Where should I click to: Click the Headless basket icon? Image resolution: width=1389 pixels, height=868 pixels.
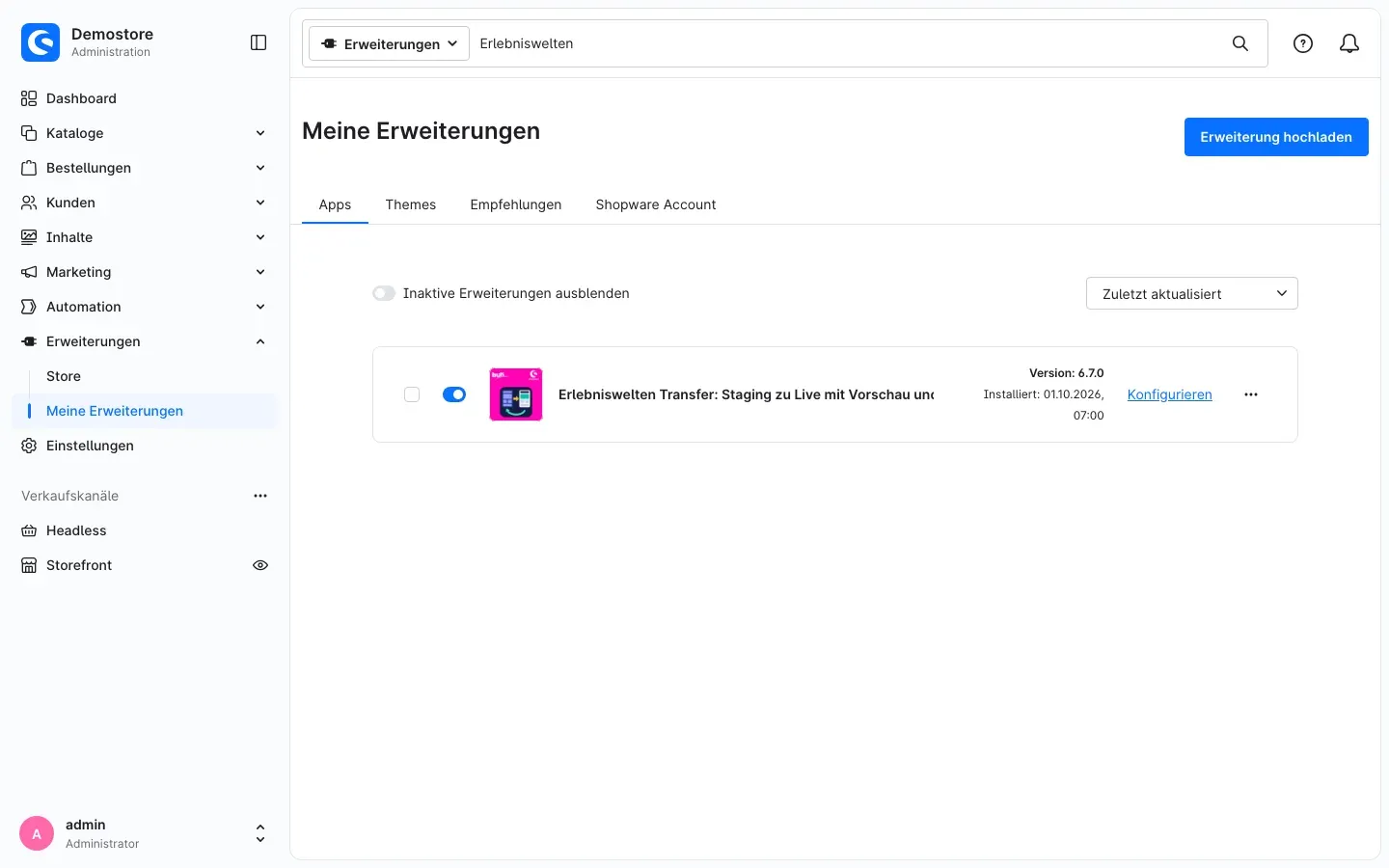29,530
